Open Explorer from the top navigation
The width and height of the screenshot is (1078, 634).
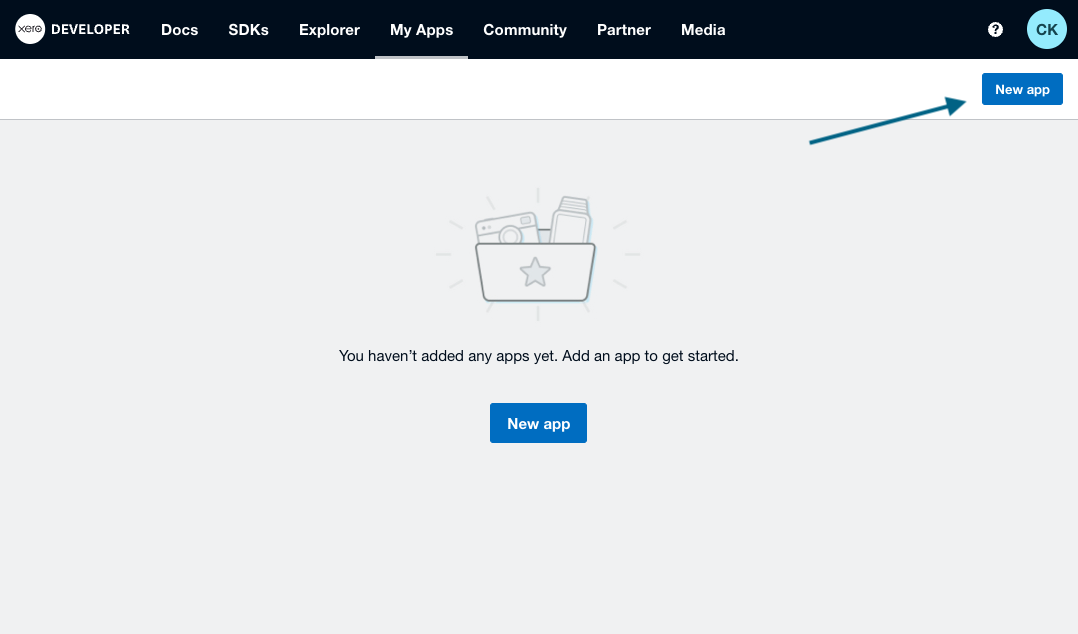click(x=329, y=30)
